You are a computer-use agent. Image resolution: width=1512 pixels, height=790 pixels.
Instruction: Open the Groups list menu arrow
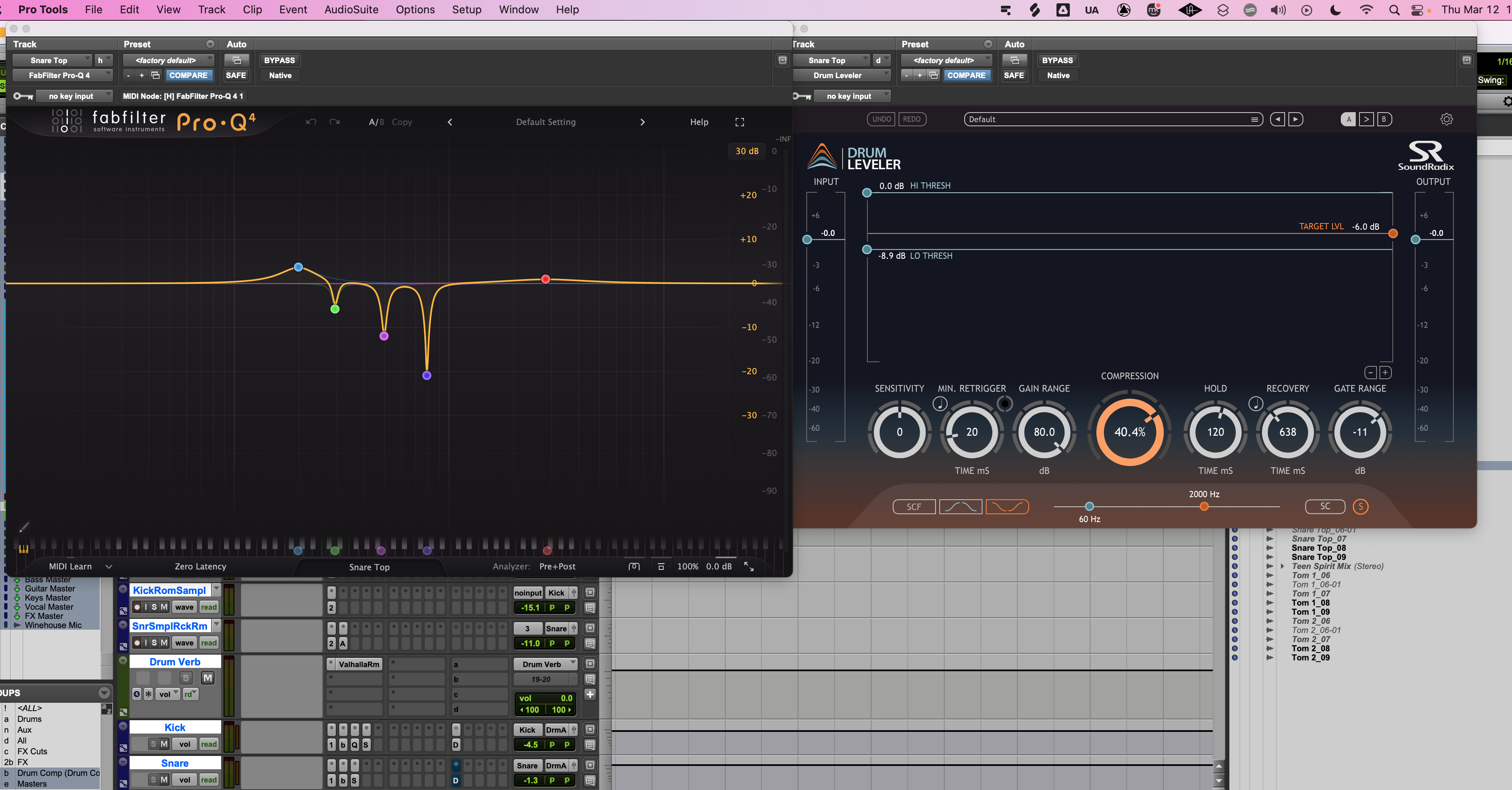coord(104,693)
